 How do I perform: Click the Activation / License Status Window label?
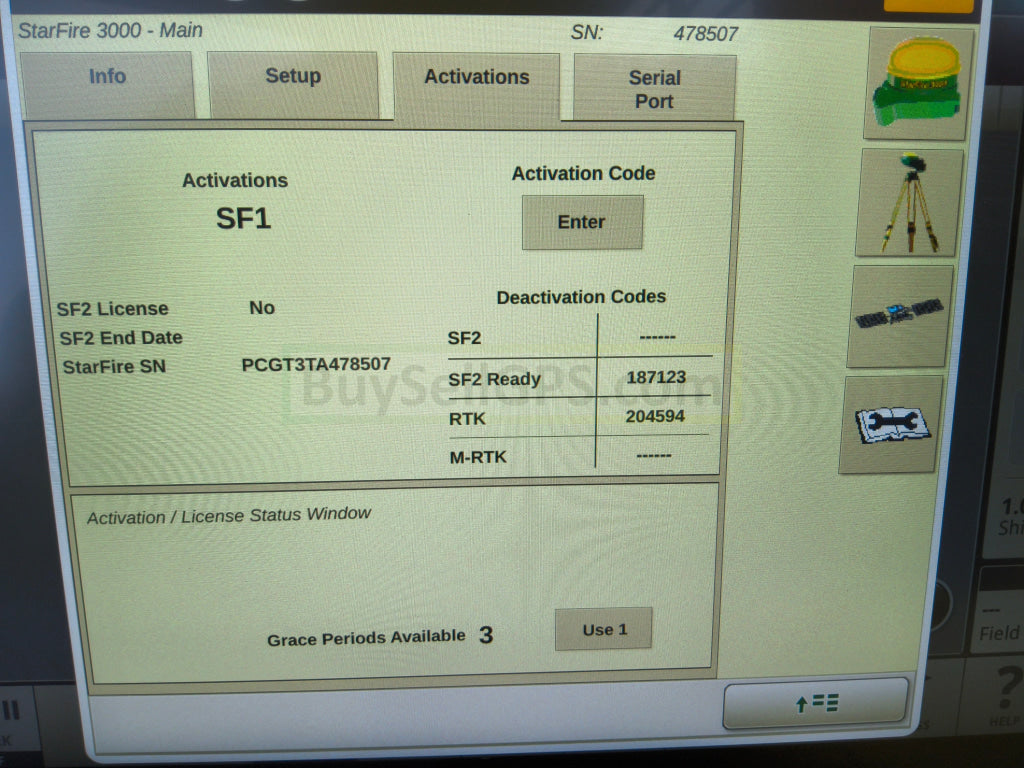pos(229,515)
